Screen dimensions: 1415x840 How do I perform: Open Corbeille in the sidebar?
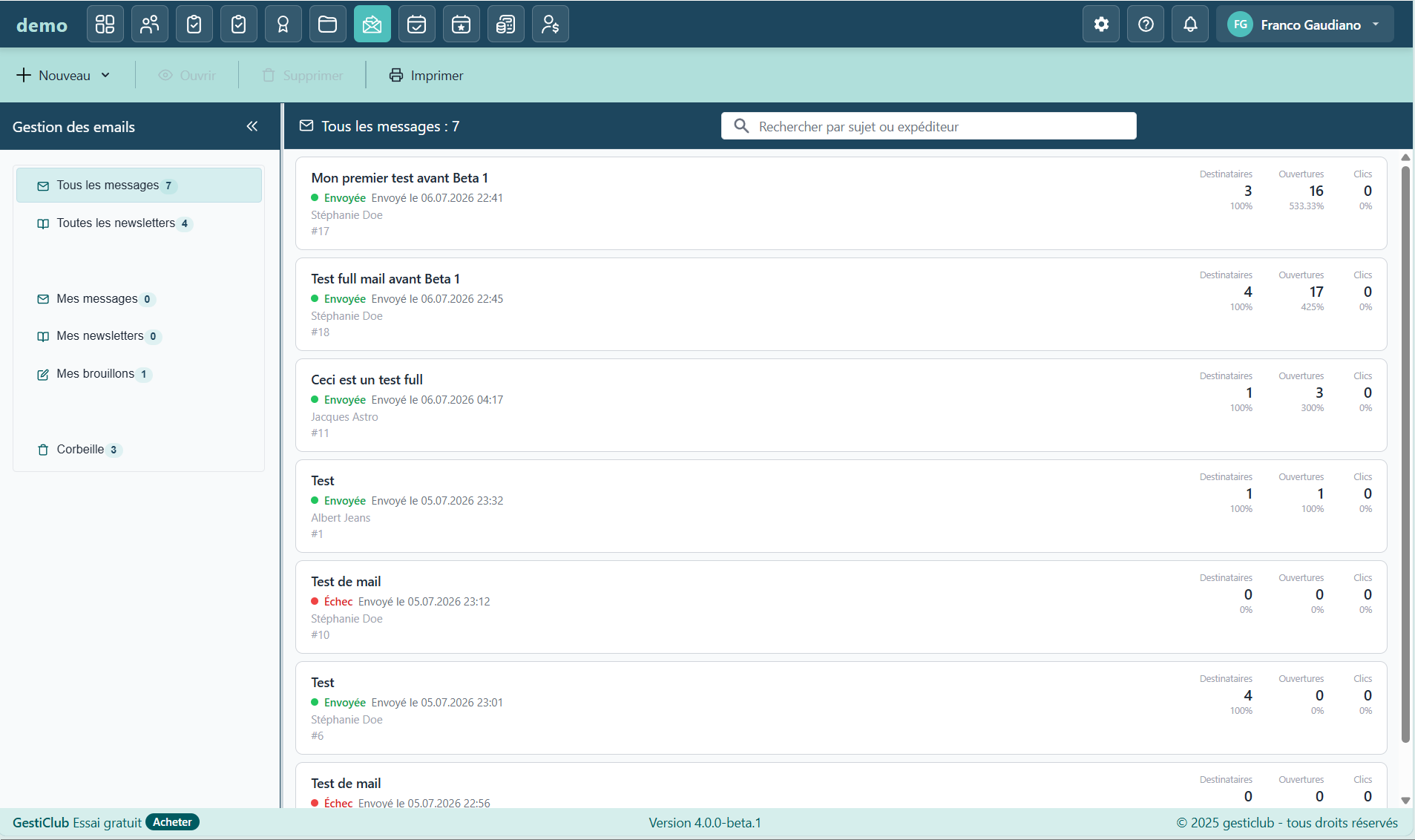point(139,450)
